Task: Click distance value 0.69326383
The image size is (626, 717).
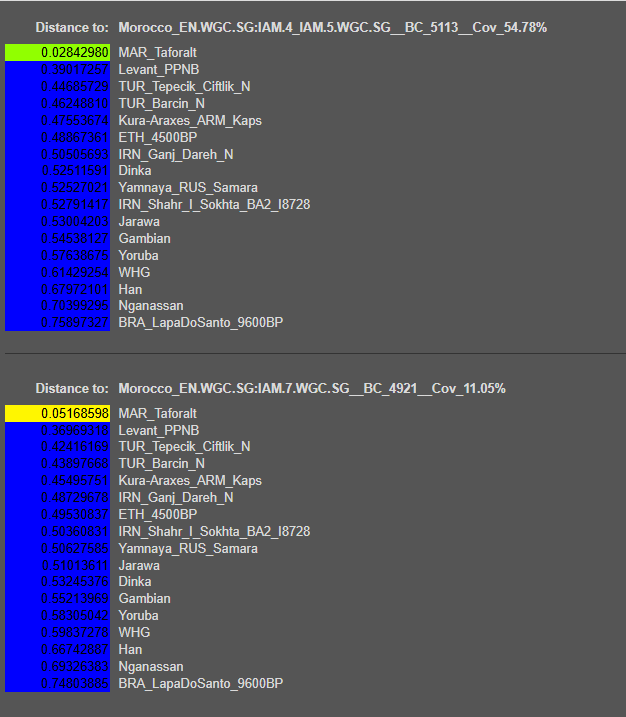Action: [57, 666]
